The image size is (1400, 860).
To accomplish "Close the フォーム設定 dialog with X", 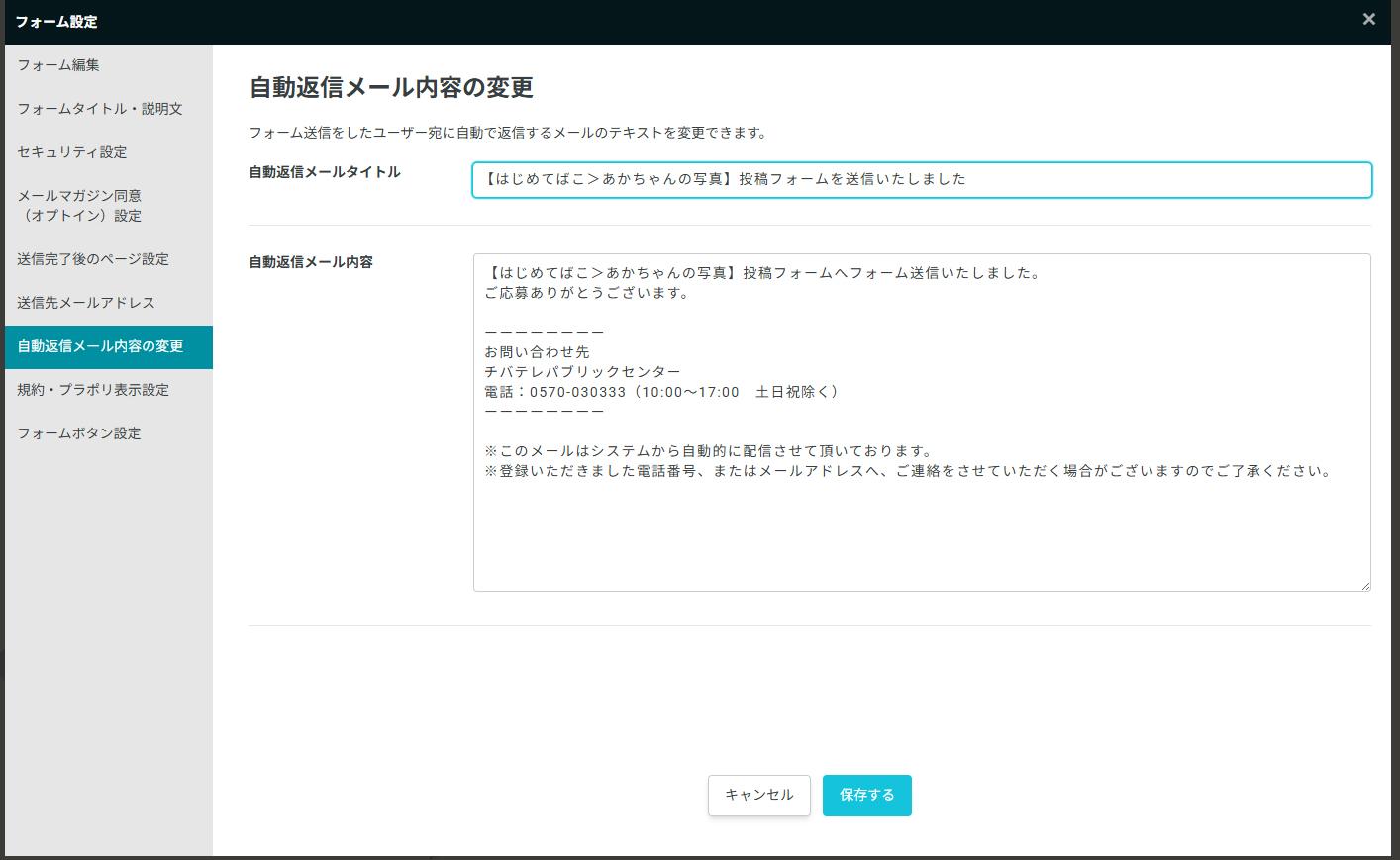I will 1368,19.
